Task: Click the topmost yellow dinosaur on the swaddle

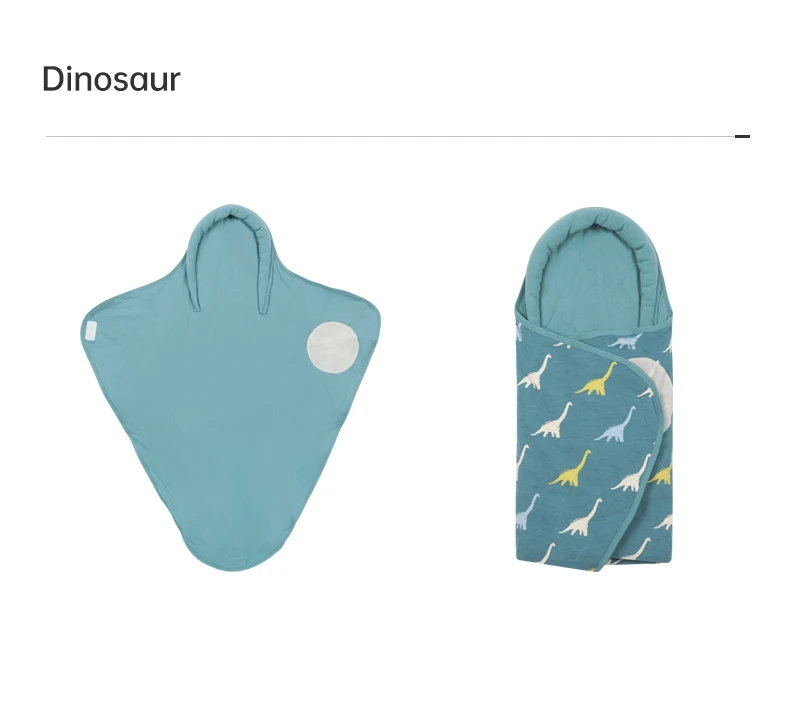Action: tap(596, 379)
